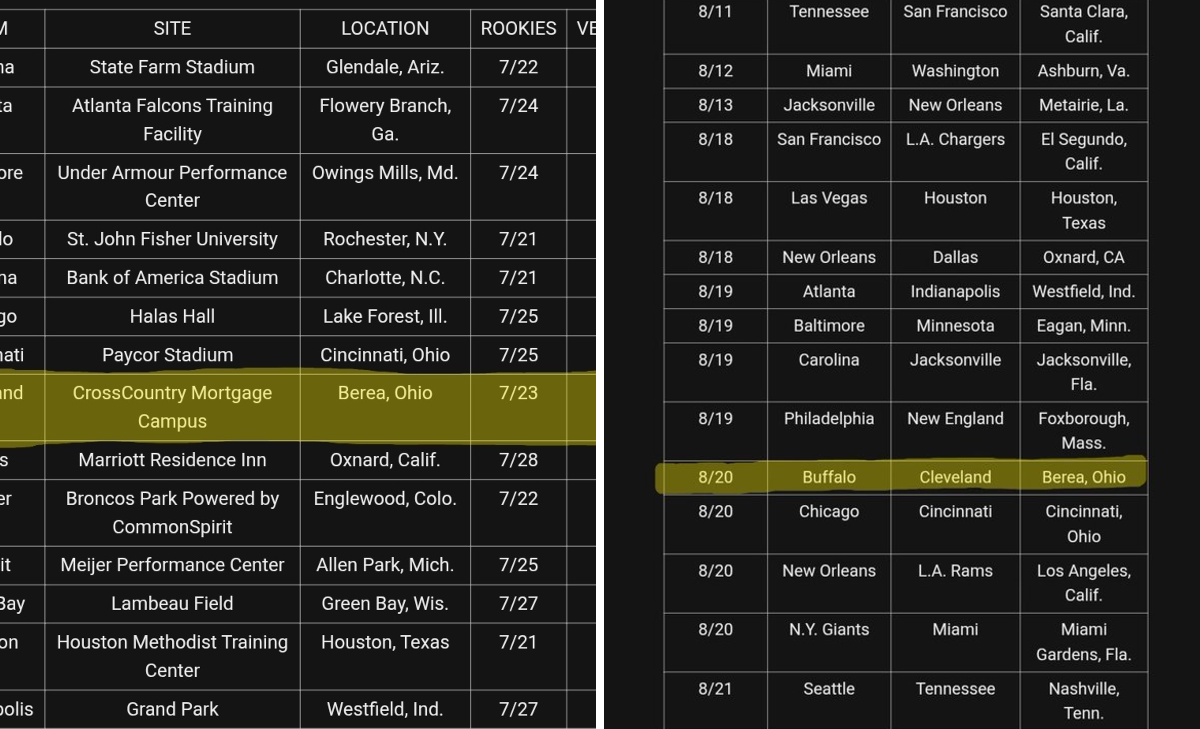1200x729 pixels.
Task: Click Atlanta Falcons Training Facility cell
Action: [x=172, y=120]
